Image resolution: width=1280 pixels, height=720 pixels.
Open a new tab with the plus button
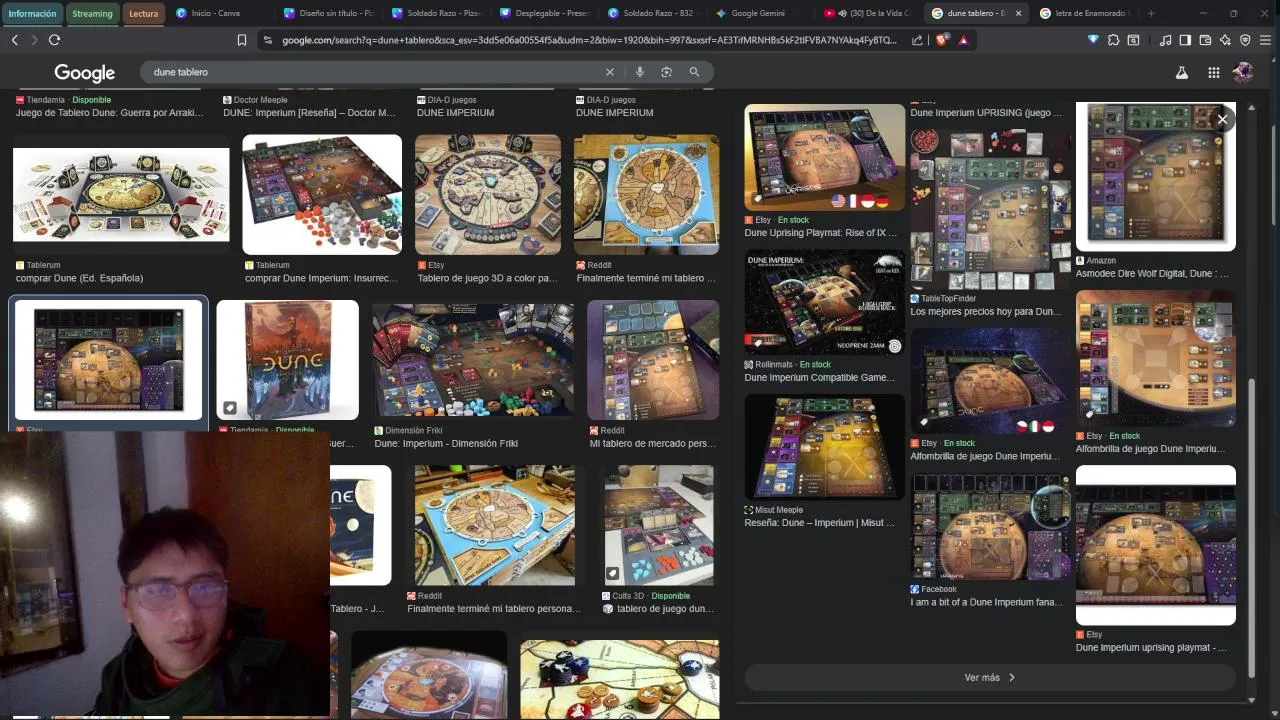coord(1151,13)
